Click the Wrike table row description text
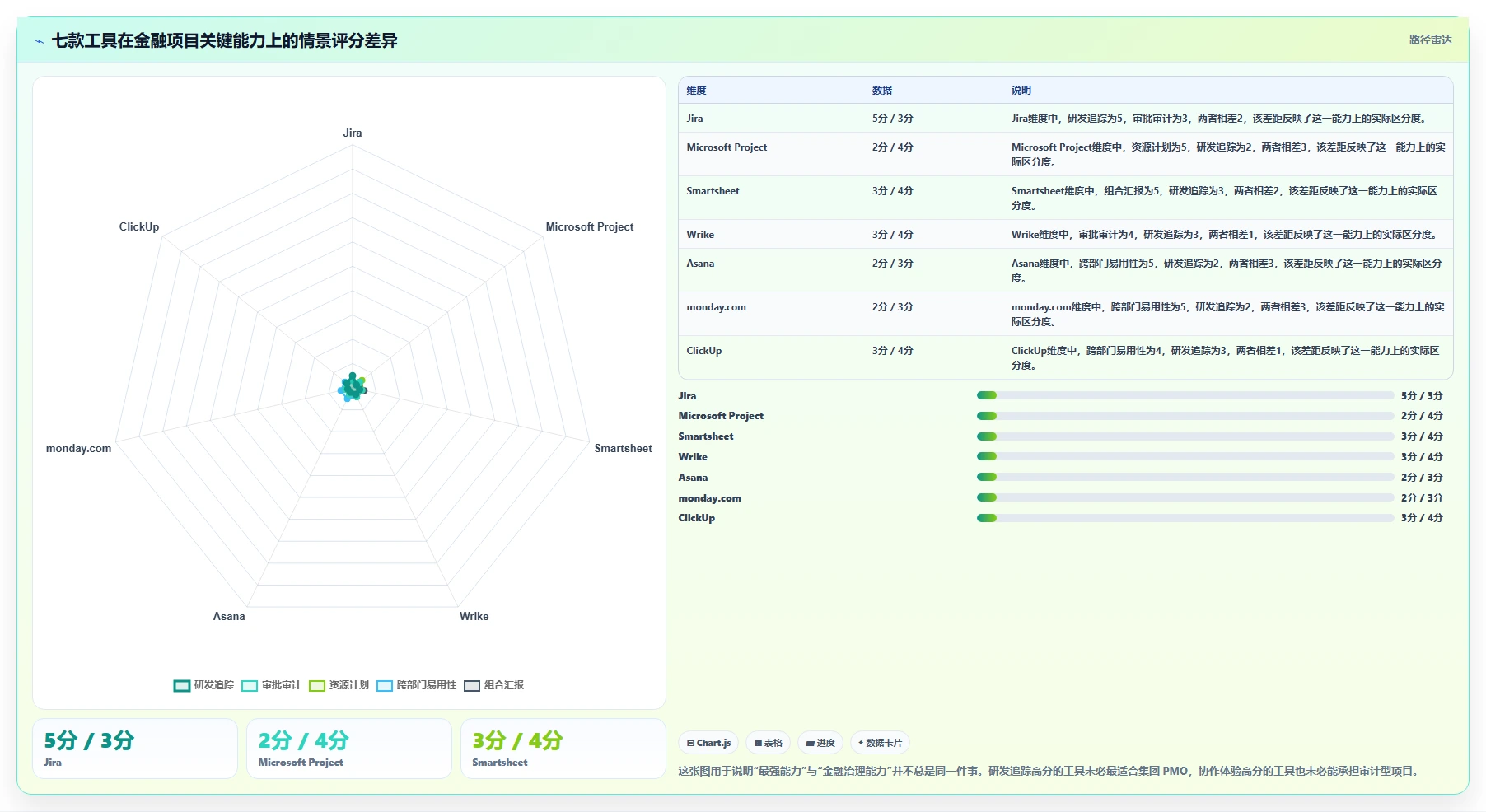The image size is (1486, 812). (x=1224, y=235)
